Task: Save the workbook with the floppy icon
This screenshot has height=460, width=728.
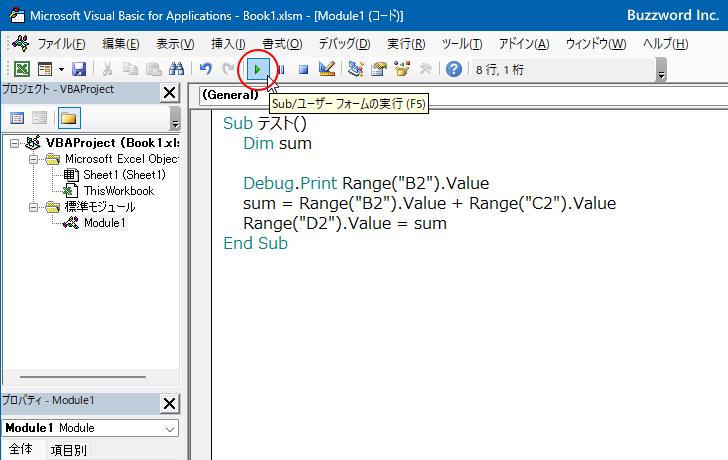Action: (x=79, y=69)
